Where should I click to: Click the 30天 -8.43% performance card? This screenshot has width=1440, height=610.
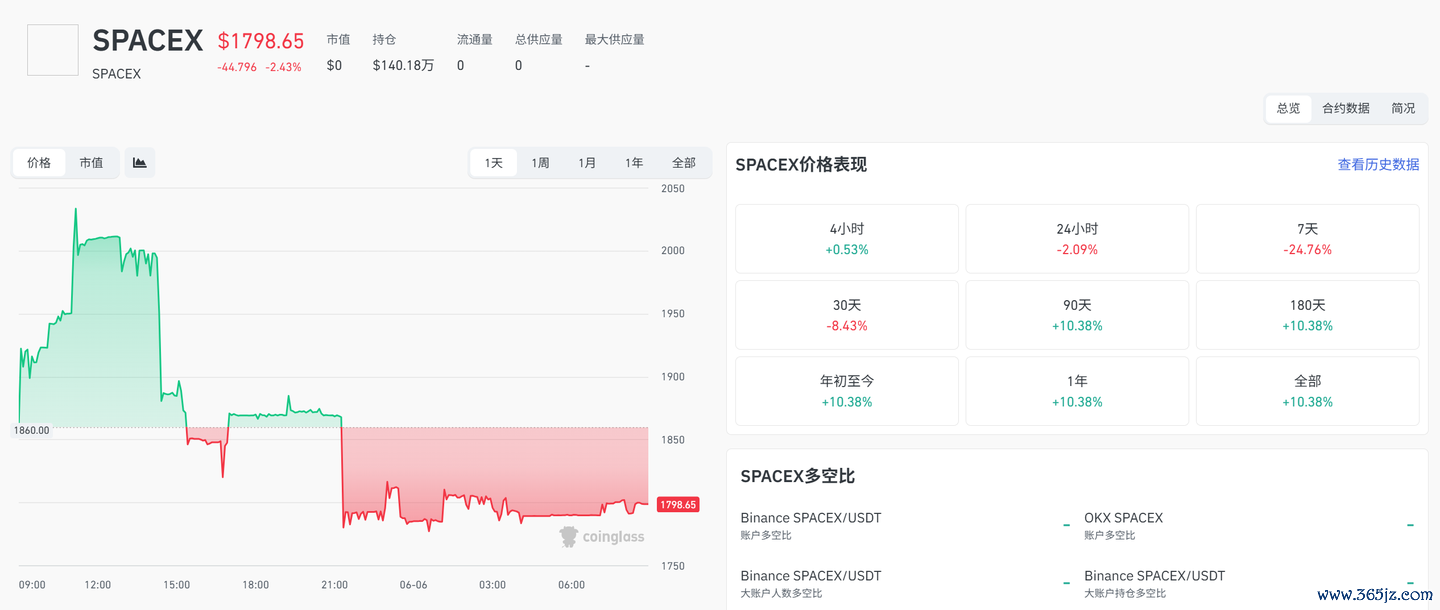[x=847, y=315]
